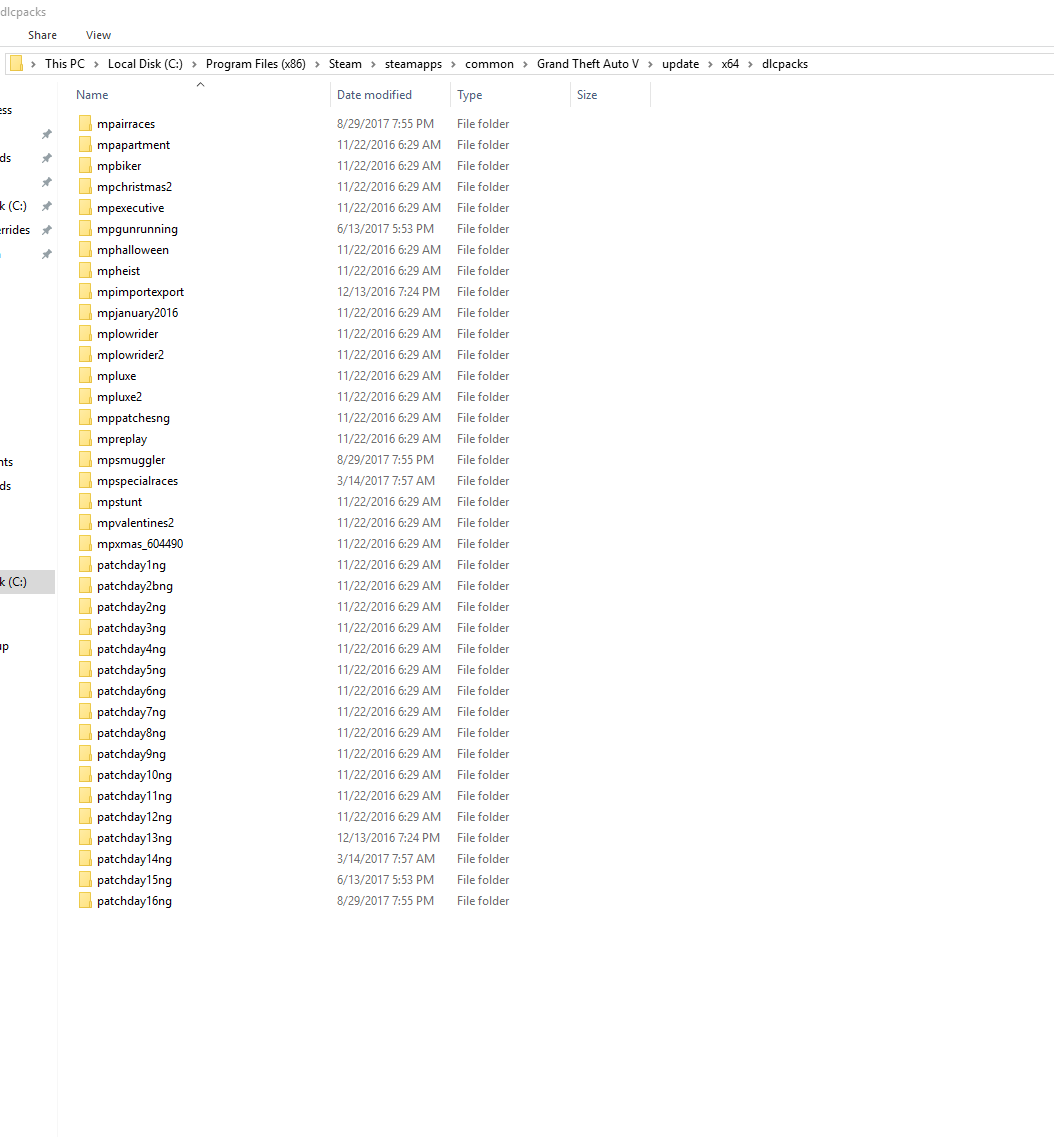Expand the chevron after Local Disk (C:)
The image size is (1054, 1139).
tap(194, 64)
